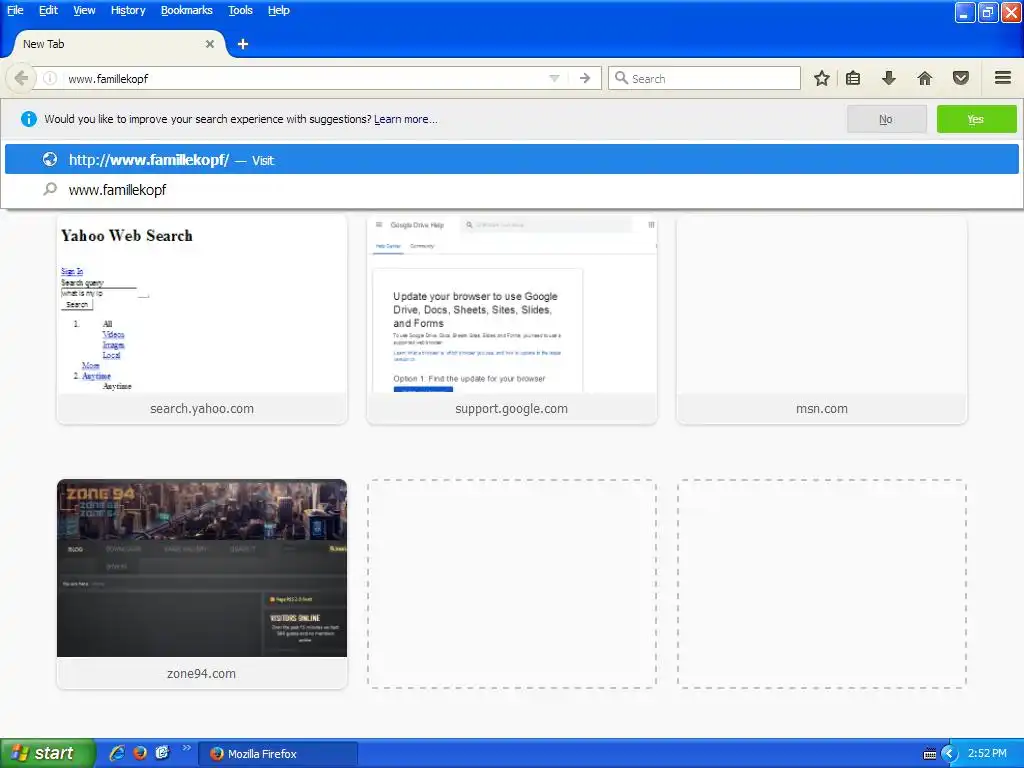1024x768 pixels.
Task: Open a new tab with plus button
Action: [243, 44]
